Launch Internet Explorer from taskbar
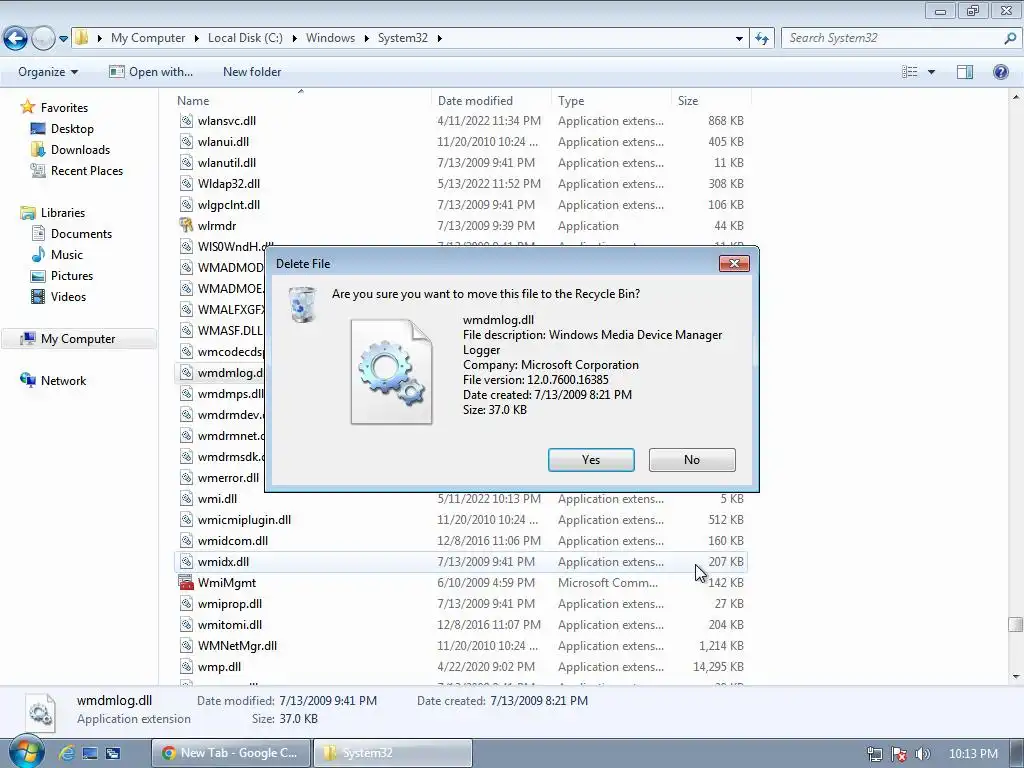 [x=67, y=753]
